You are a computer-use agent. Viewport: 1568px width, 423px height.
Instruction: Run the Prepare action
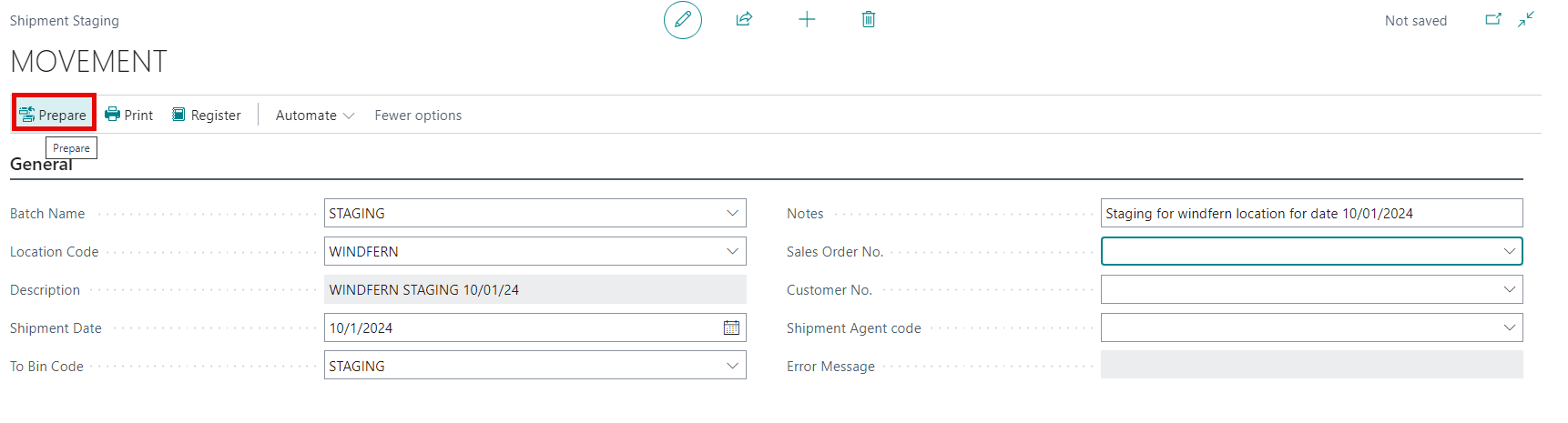pyautogui.click(x=54, y=115)
